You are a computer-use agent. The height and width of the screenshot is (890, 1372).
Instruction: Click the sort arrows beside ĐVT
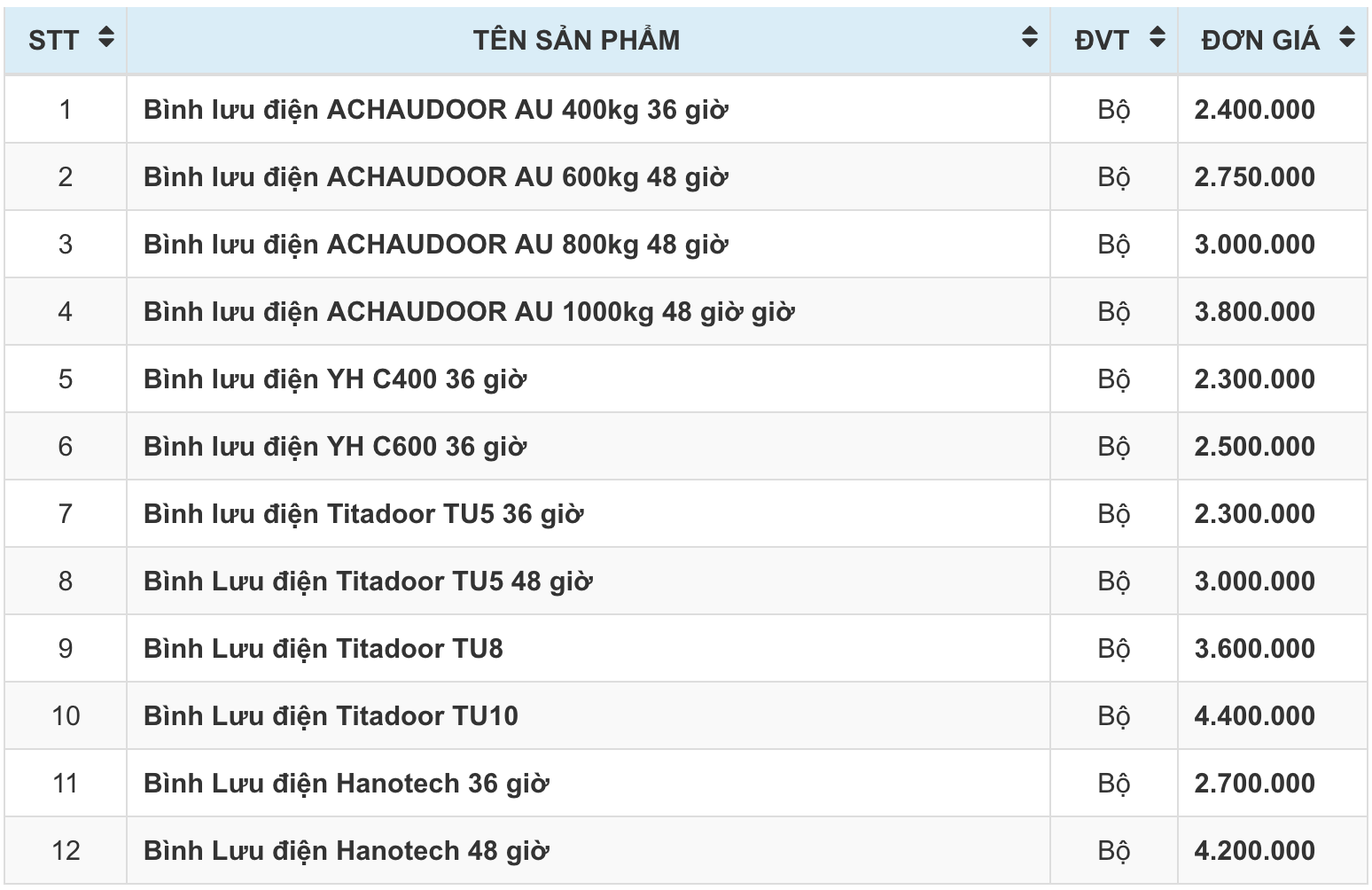tap(1157, 37)
